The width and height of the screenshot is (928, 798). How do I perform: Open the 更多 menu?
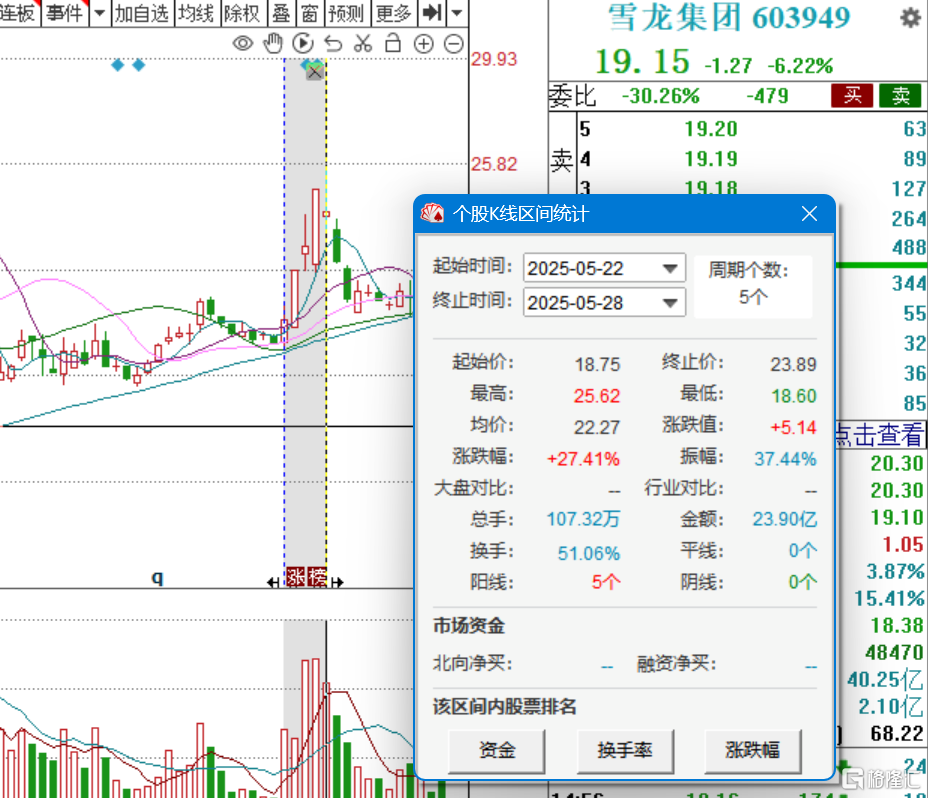(x=394, y=12)
